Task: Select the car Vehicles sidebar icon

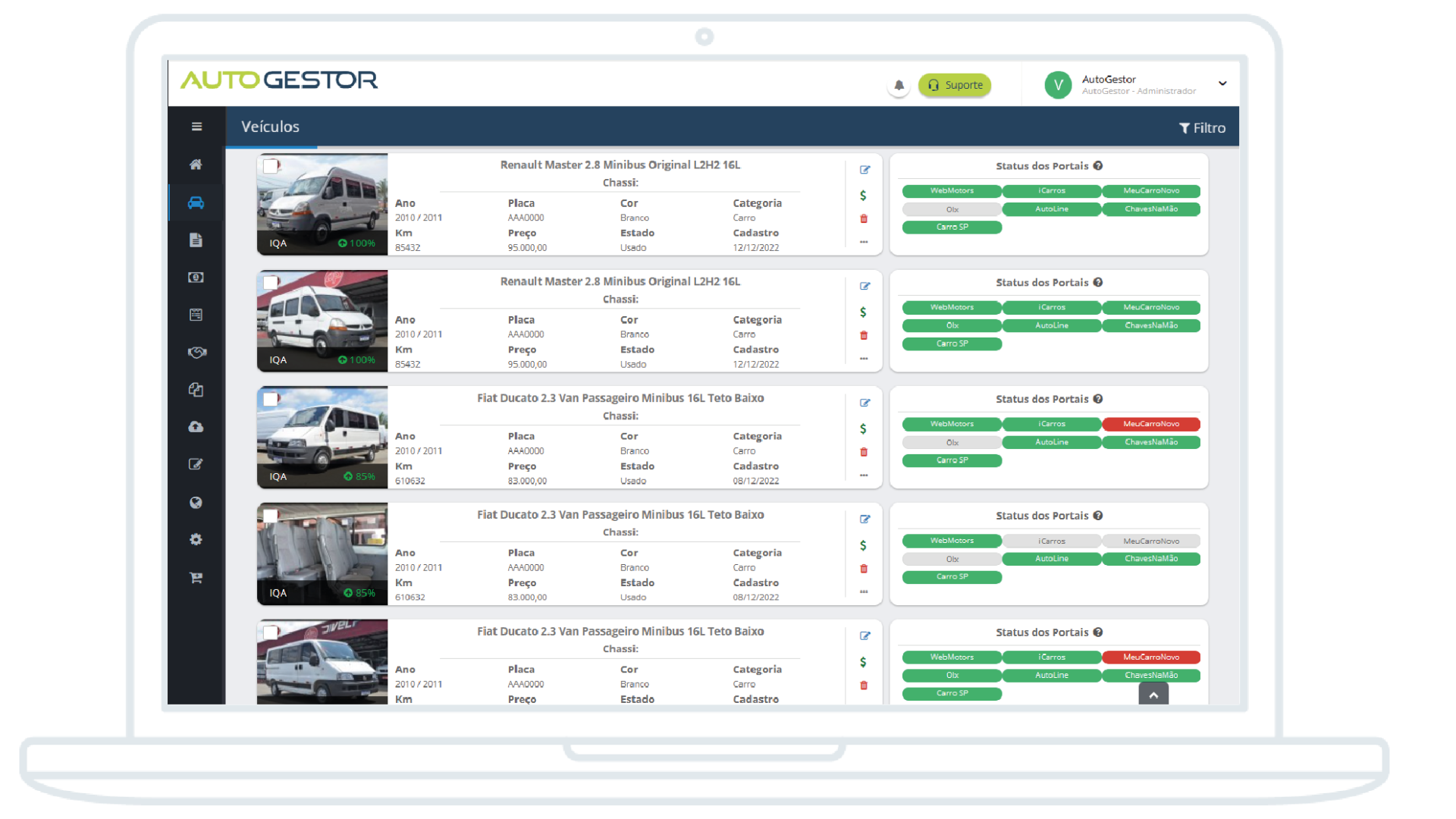Action: point(196,202)
